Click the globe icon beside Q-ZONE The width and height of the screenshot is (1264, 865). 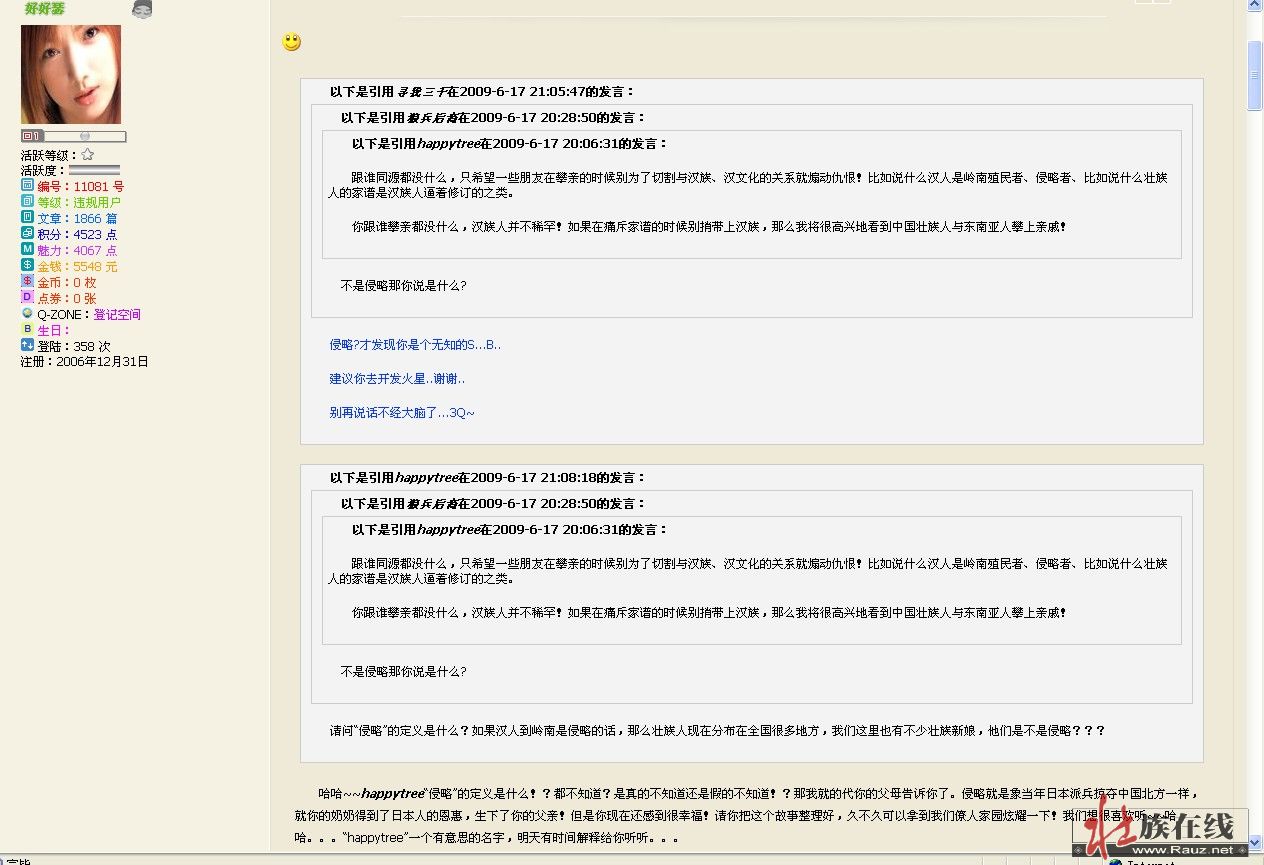(28, 313)
